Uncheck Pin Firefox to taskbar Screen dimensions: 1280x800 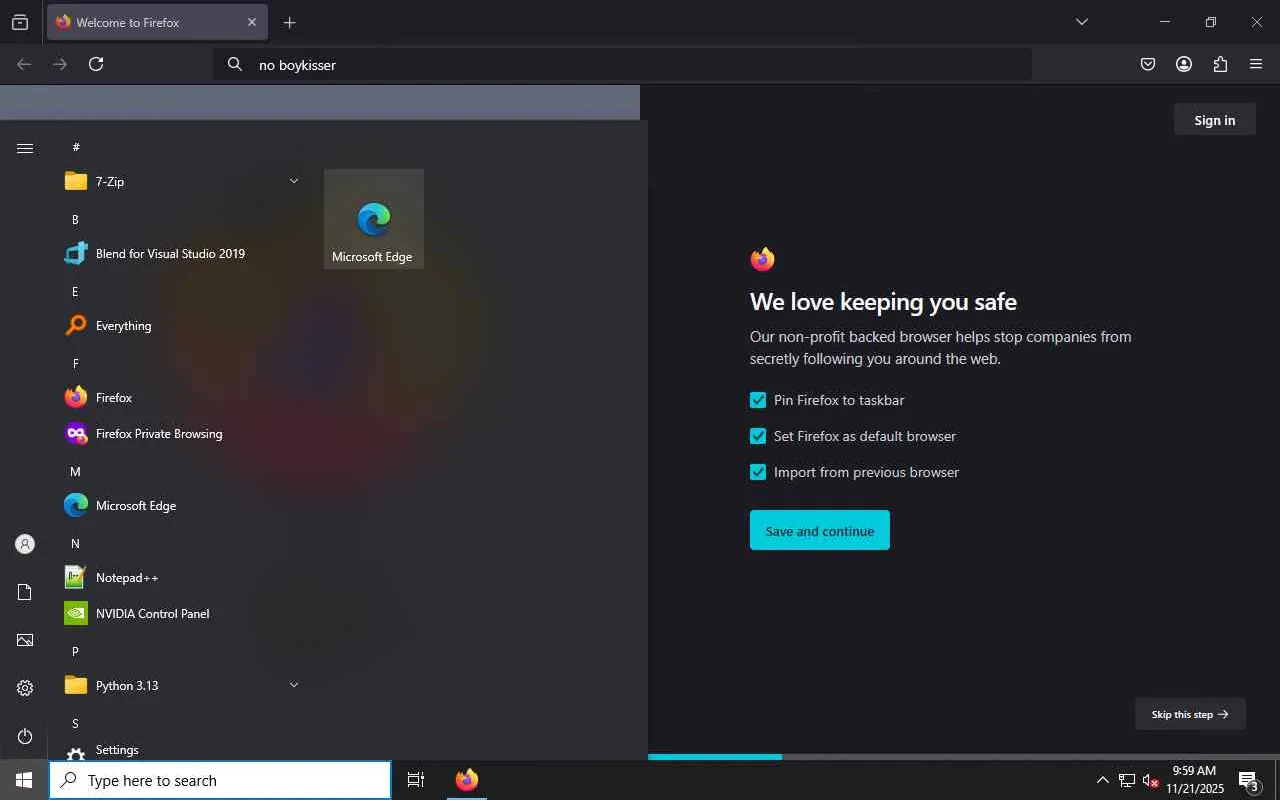tap(758, 400)
